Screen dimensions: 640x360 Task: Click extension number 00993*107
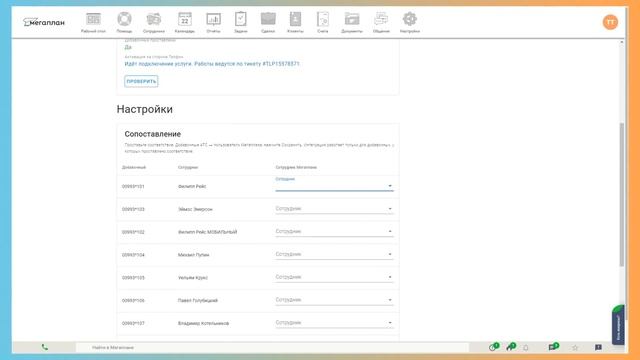tap(133, 324)
